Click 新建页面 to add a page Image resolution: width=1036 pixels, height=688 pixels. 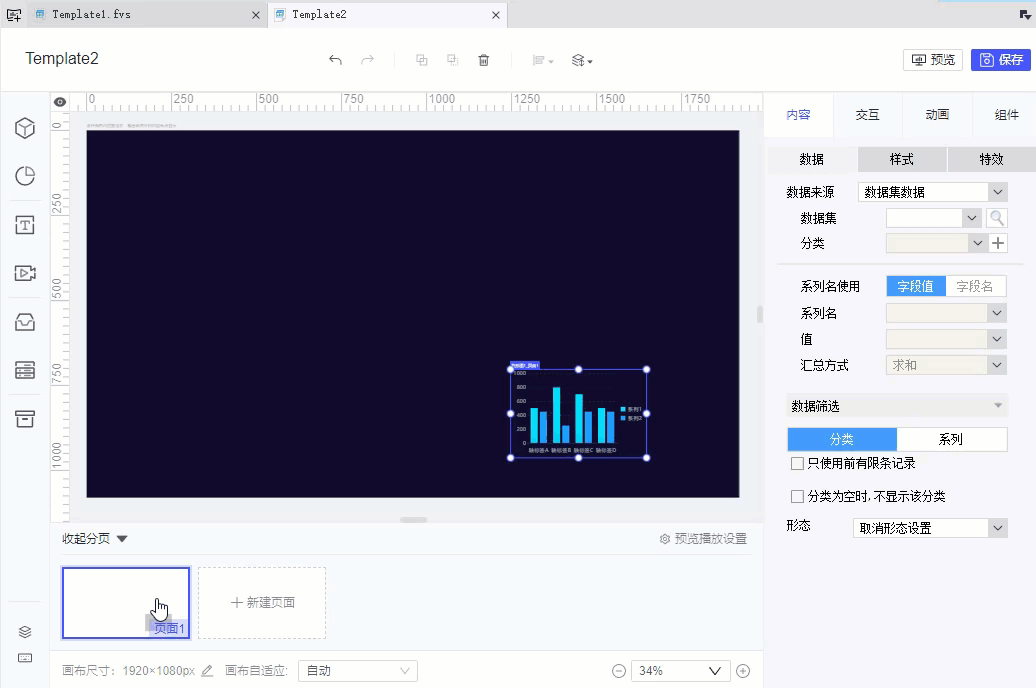pos(262,603)
